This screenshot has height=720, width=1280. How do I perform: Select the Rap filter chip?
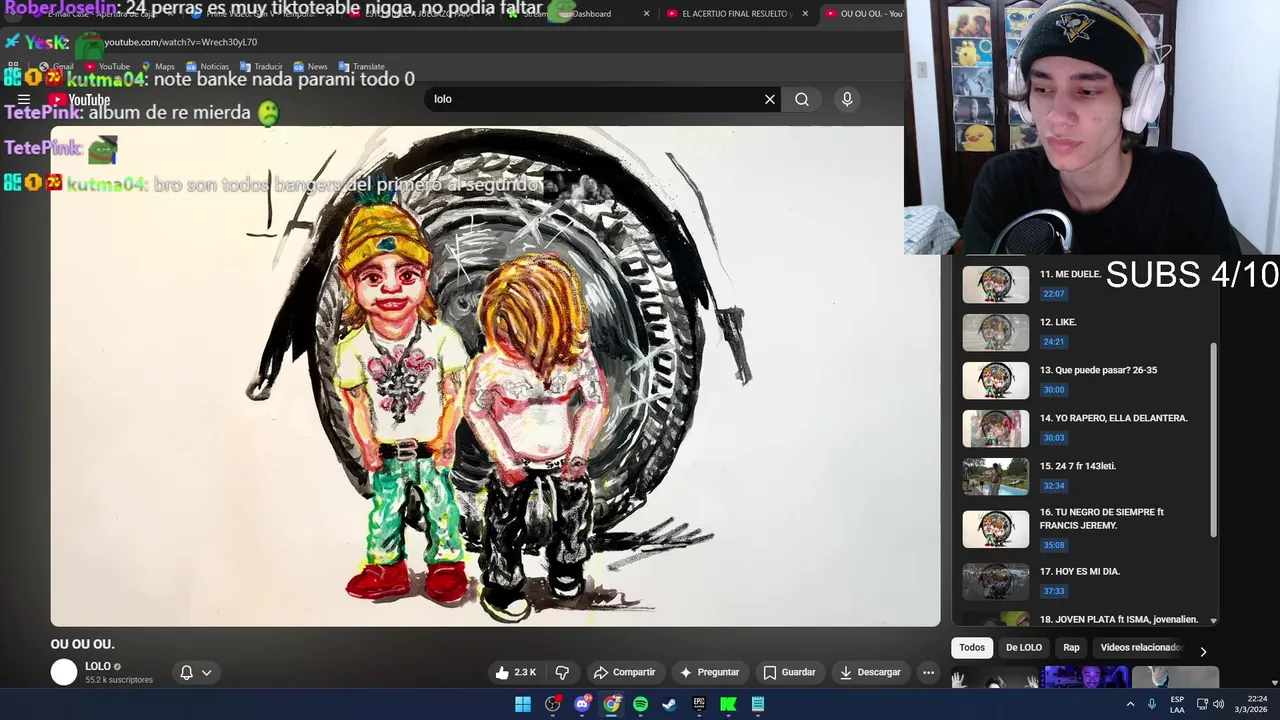(1071, 648)
